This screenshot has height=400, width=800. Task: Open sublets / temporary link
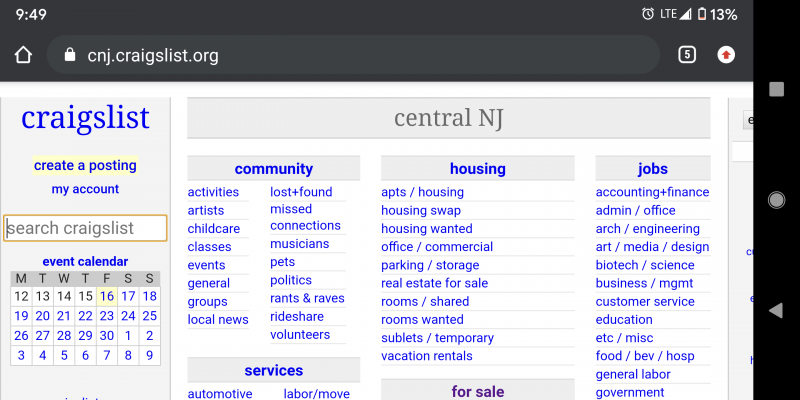coord(437,338)
